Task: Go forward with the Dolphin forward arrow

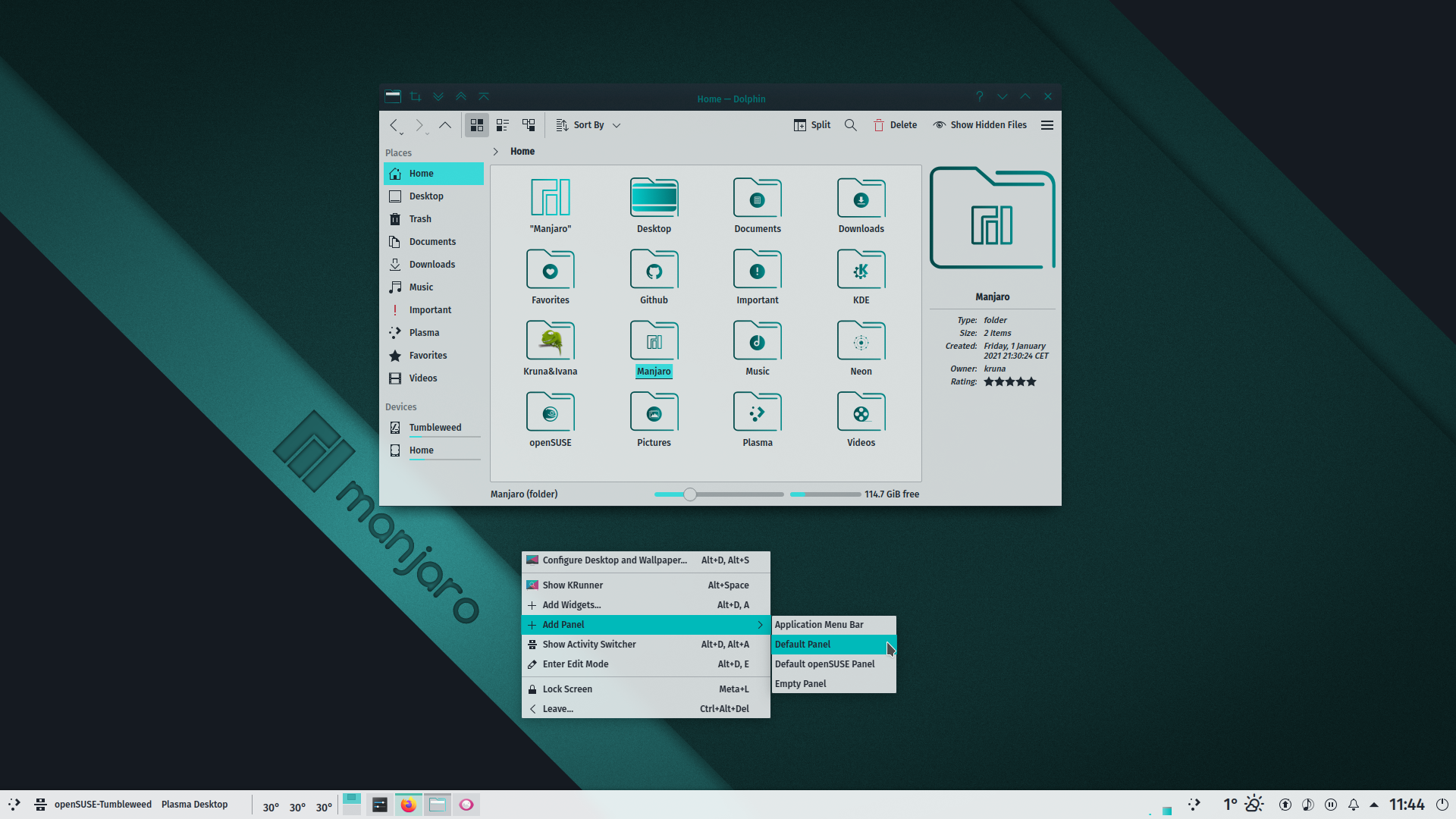Action: 419,125
